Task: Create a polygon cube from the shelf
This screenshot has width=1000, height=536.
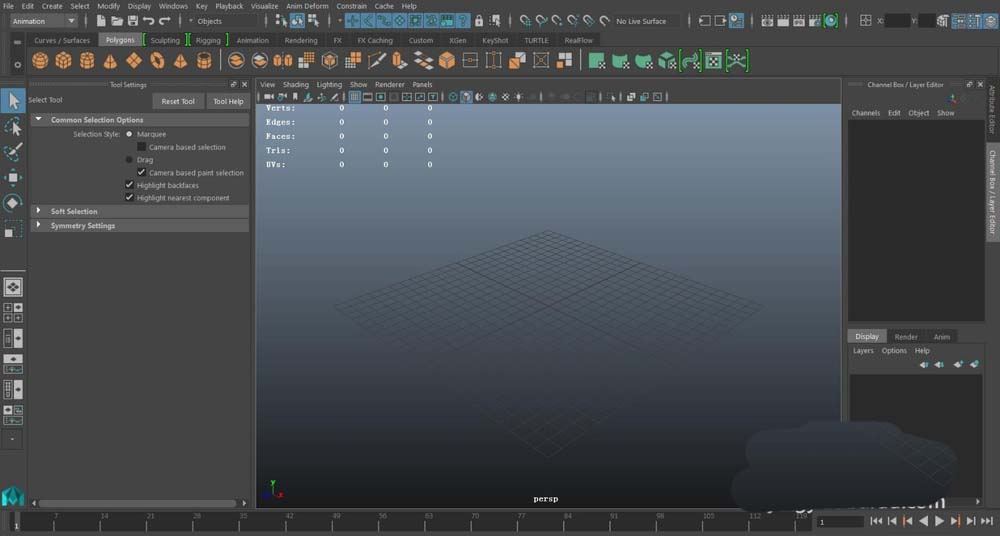Action: (63, 61)
